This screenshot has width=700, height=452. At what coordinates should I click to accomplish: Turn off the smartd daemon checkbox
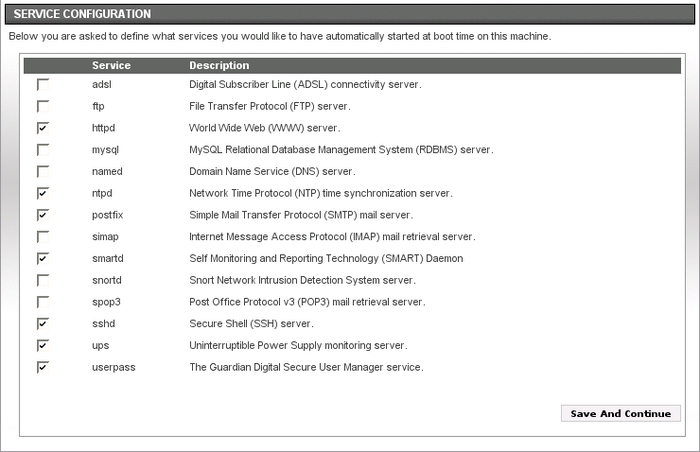pos(43,258)
